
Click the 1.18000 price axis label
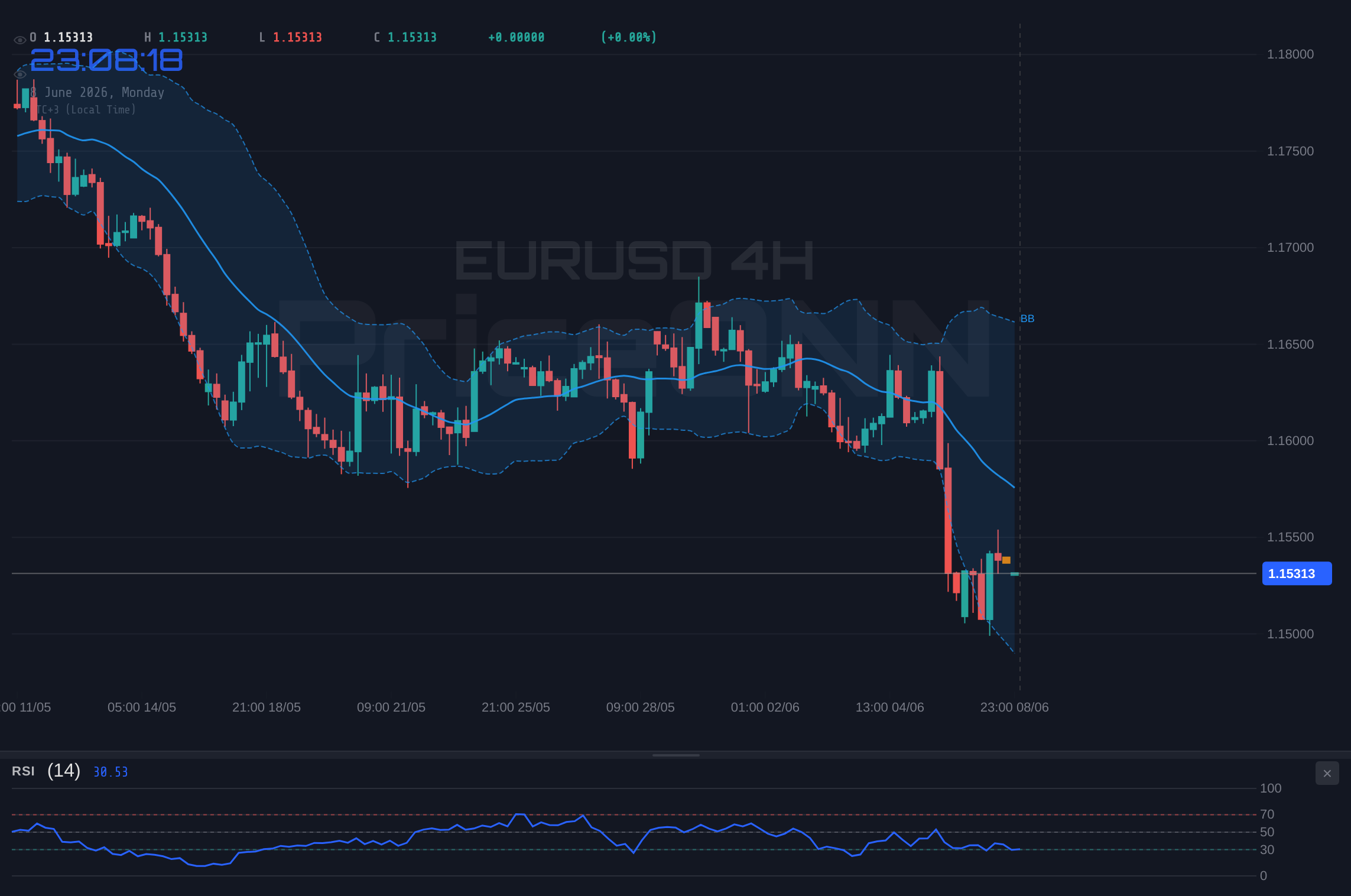point(1290,54)
